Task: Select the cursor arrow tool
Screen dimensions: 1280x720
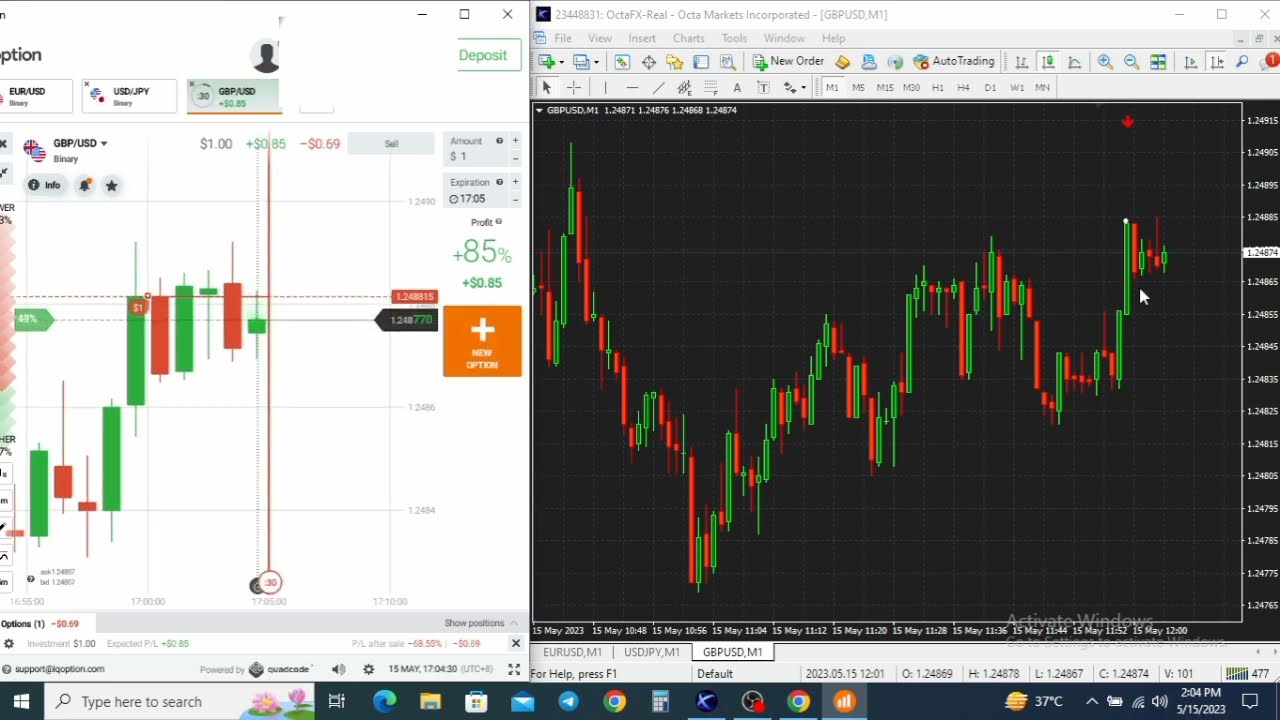Action: click(547, 87)
